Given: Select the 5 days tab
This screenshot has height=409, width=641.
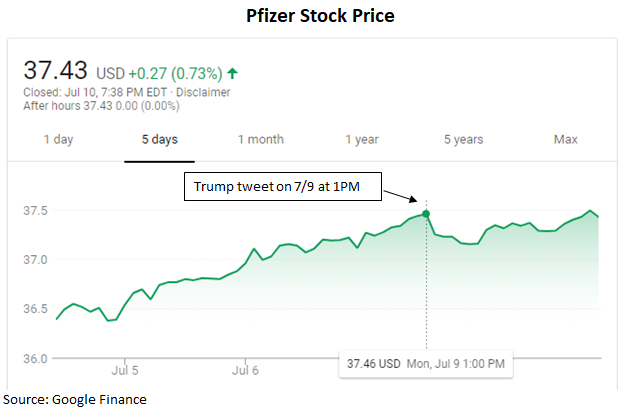Looking at the screenshot, I should tap(159, 139).
